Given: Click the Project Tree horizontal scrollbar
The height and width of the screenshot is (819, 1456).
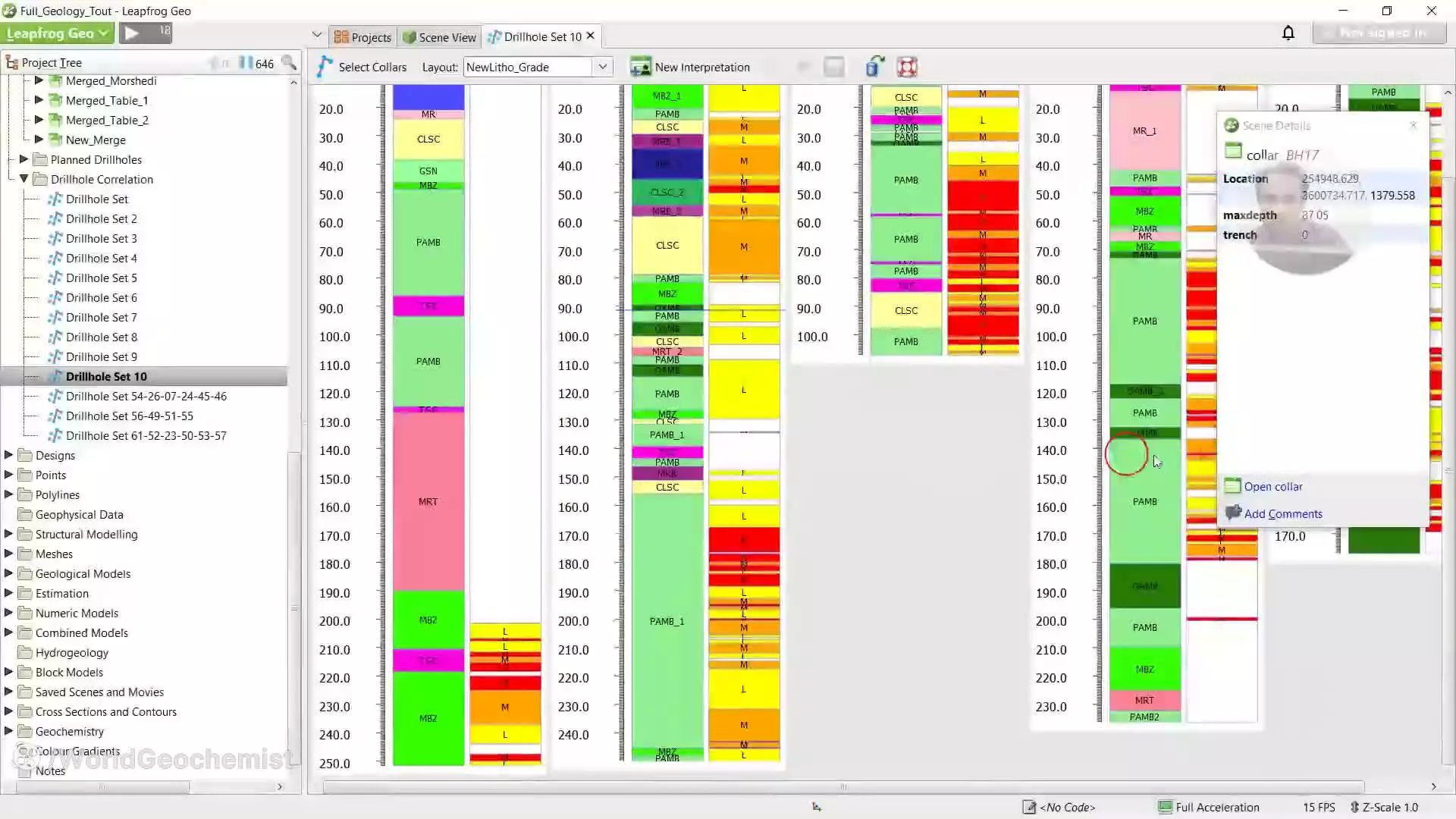Looking at the screenshot, I should [x=102, y=787].
